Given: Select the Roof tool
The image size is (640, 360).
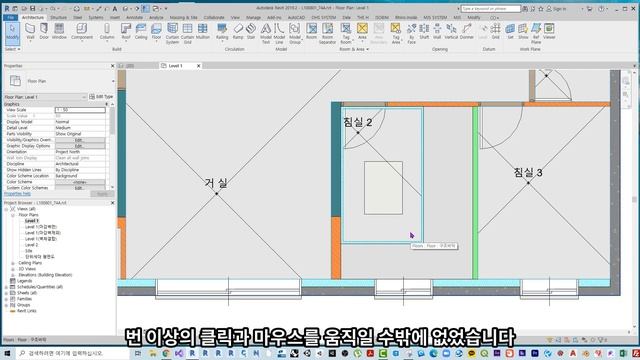Looking at the screenshot, I should click(126, 32).
